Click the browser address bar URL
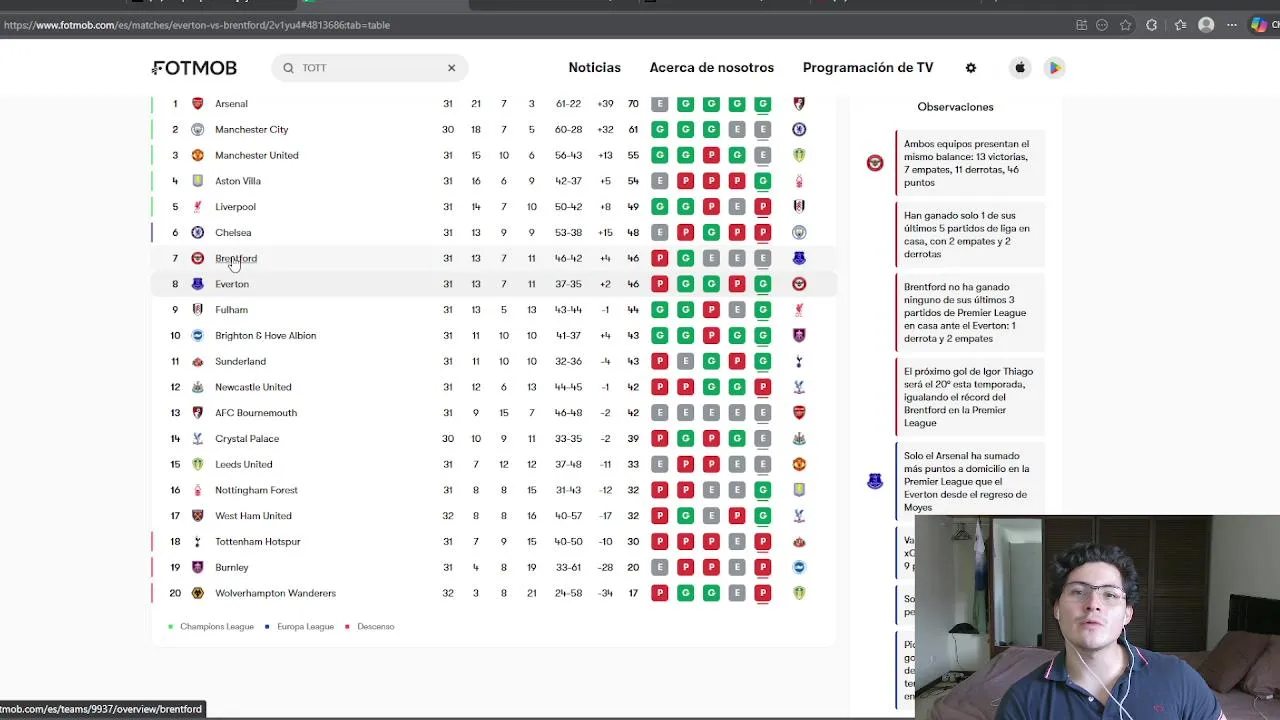The width and height of the screenshot is (1280, 720). click(197, 25)
